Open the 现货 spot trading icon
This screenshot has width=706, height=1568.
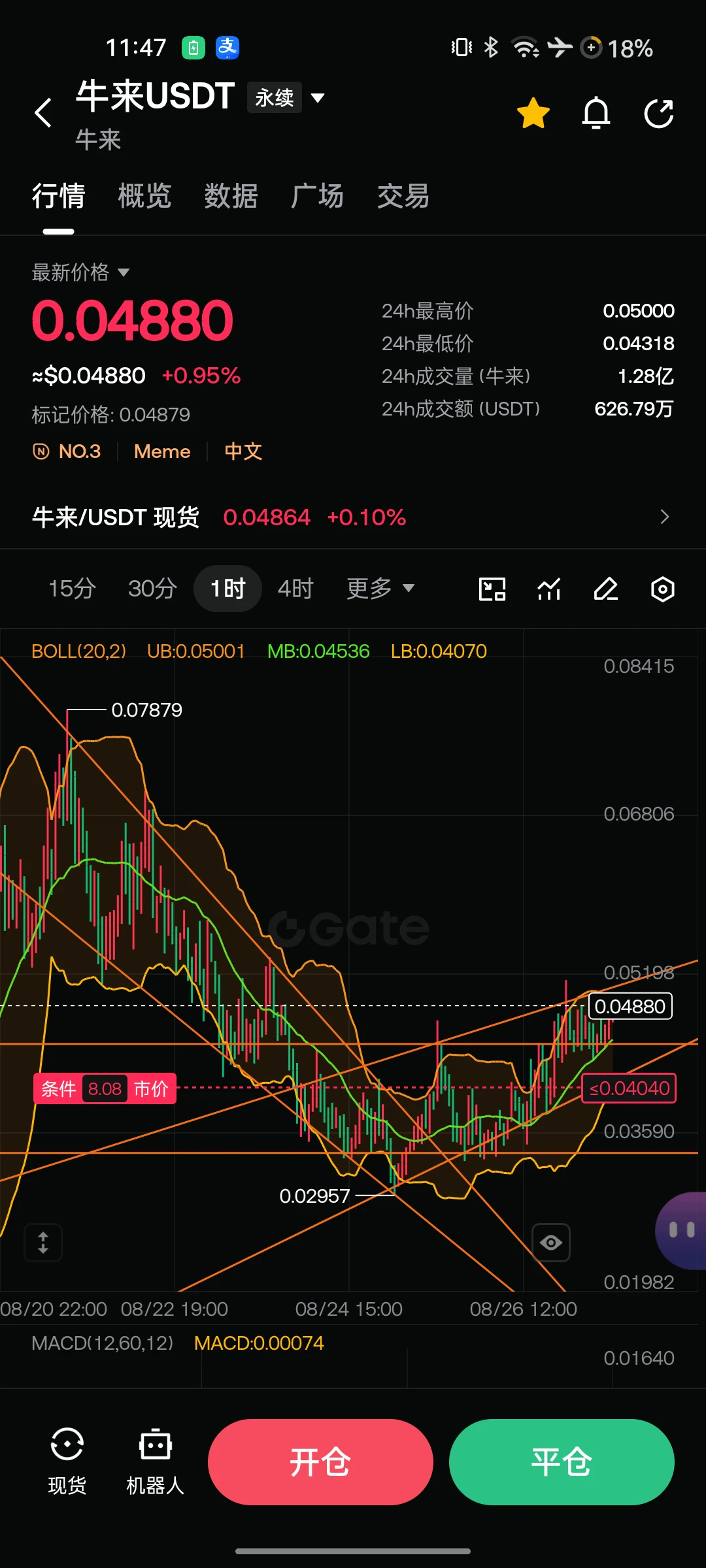[67, 1462]
